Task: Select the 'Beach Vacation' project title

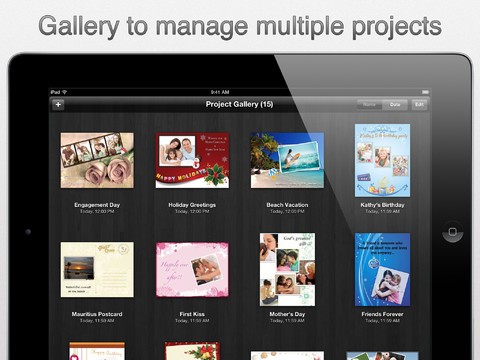Action: [287, 205]
